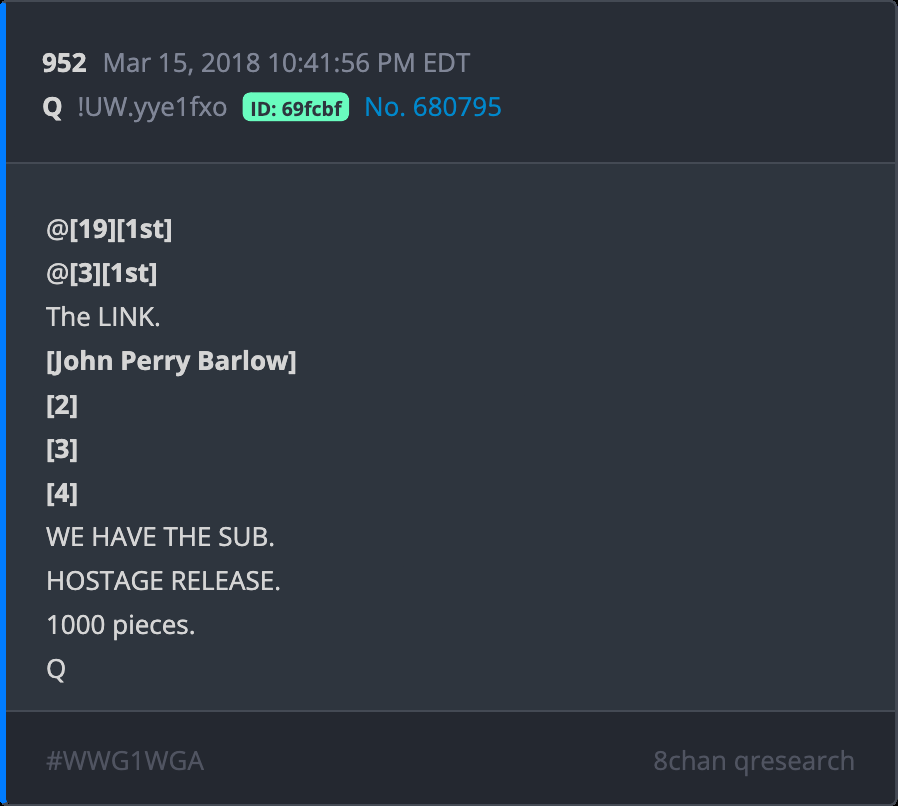Click the author name Q in header
Viewport: 898px width, 806px height.
[x=52, y=108]
